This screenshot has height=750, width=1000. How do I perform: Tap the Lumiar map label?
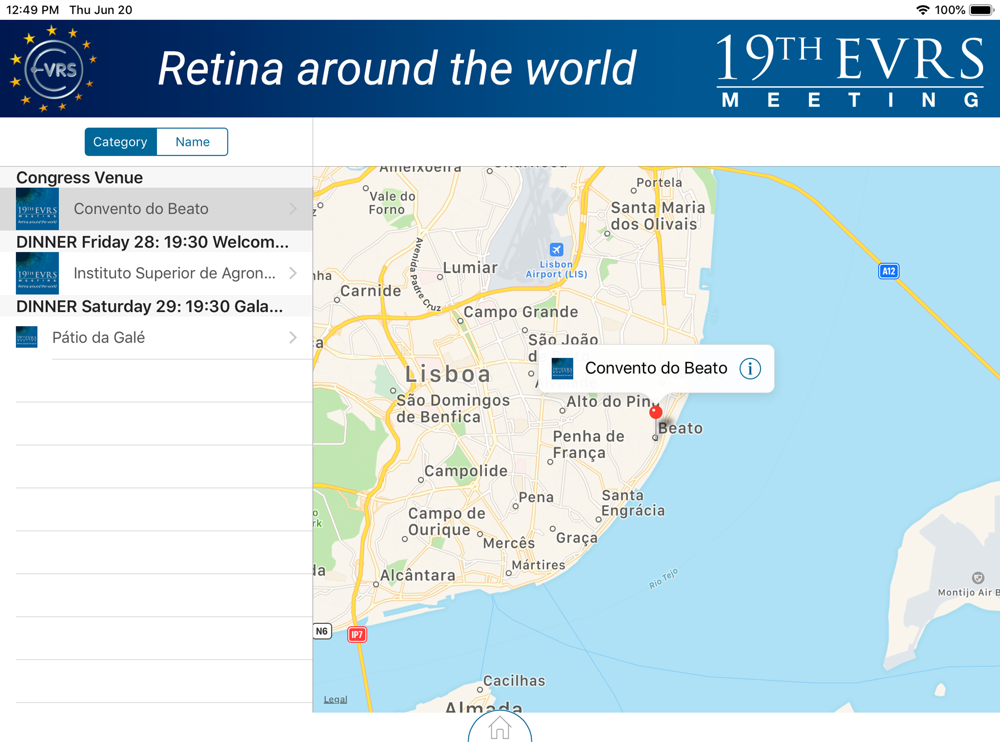click(x=470, y=268)
